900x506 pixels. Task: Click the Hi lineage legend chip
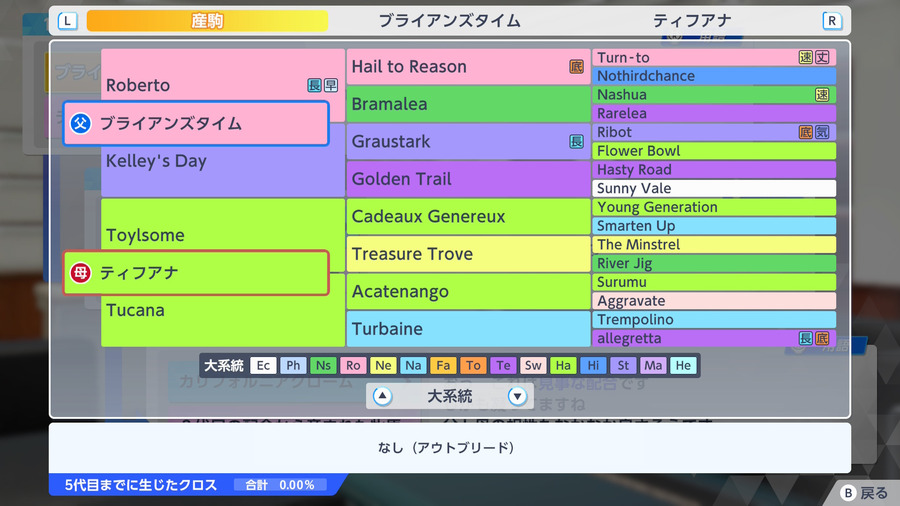(x=593, y=365)
